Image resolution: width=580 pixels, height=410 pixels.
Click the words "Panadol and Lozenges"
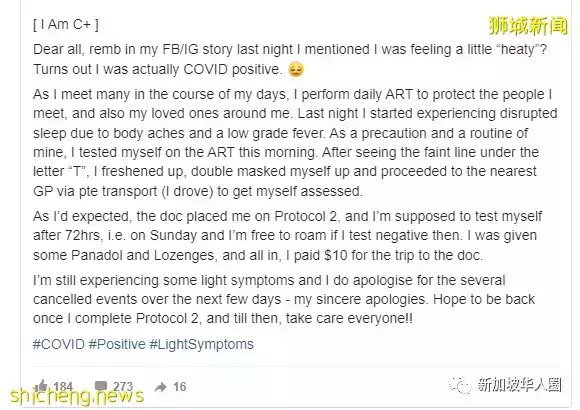[x=142, y=255]
